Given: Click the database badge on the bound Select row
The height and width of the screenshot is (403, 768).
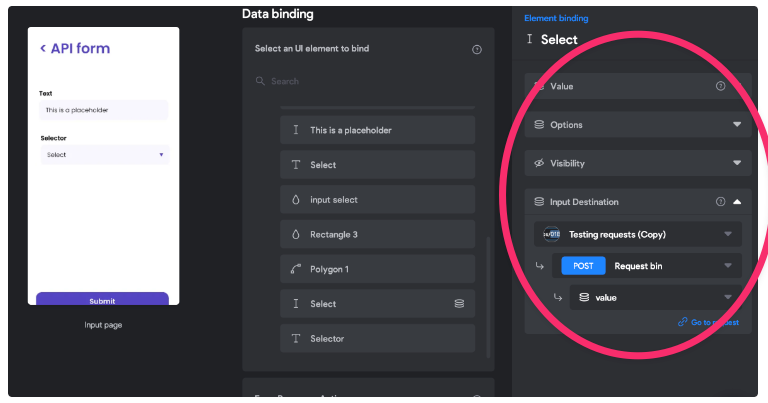Looking at the screenshot, I should (459, 304).
